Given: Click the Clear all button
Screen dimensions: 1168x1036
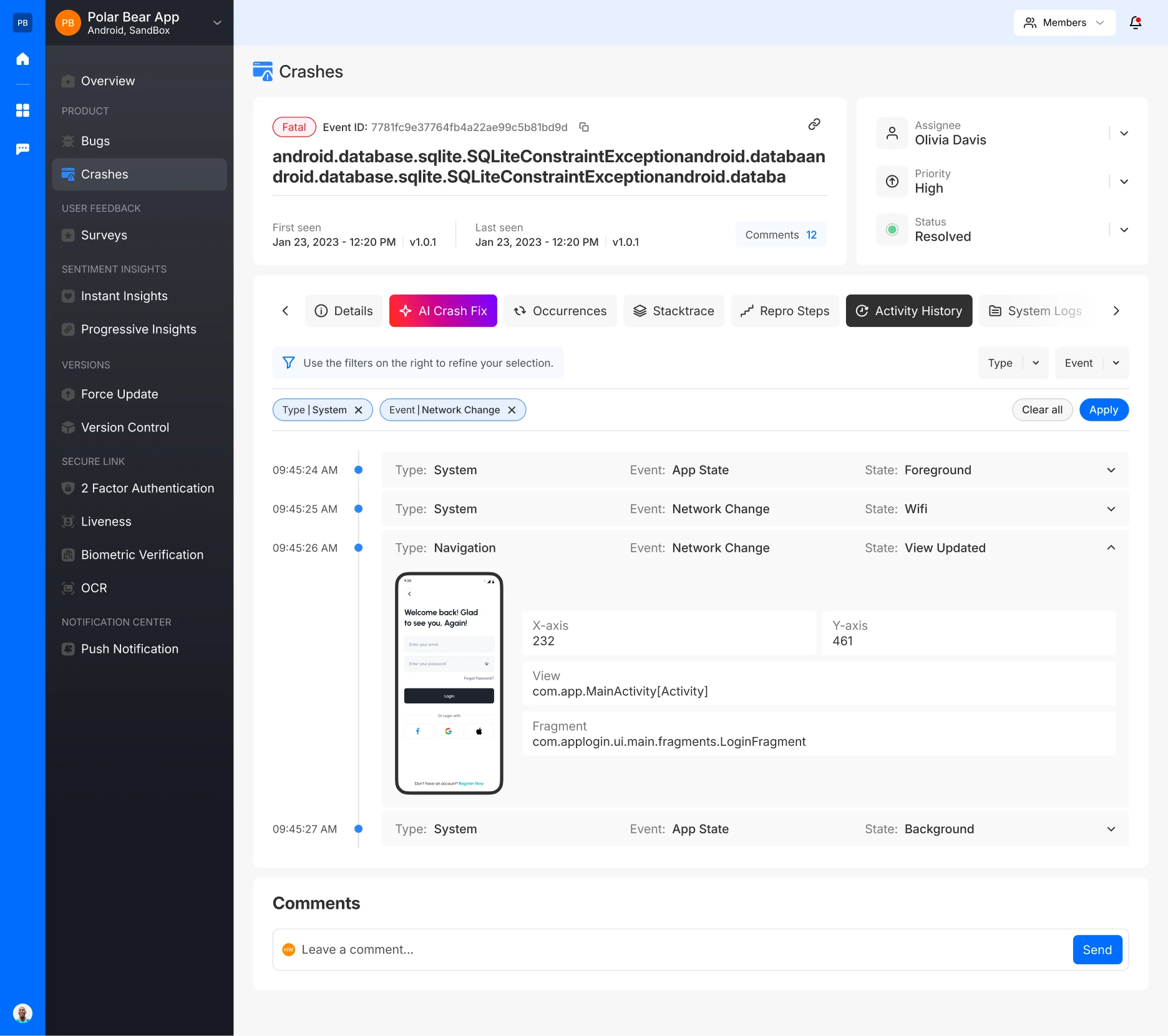Looking at the screenshot, I should click(x=1042, y=410).
